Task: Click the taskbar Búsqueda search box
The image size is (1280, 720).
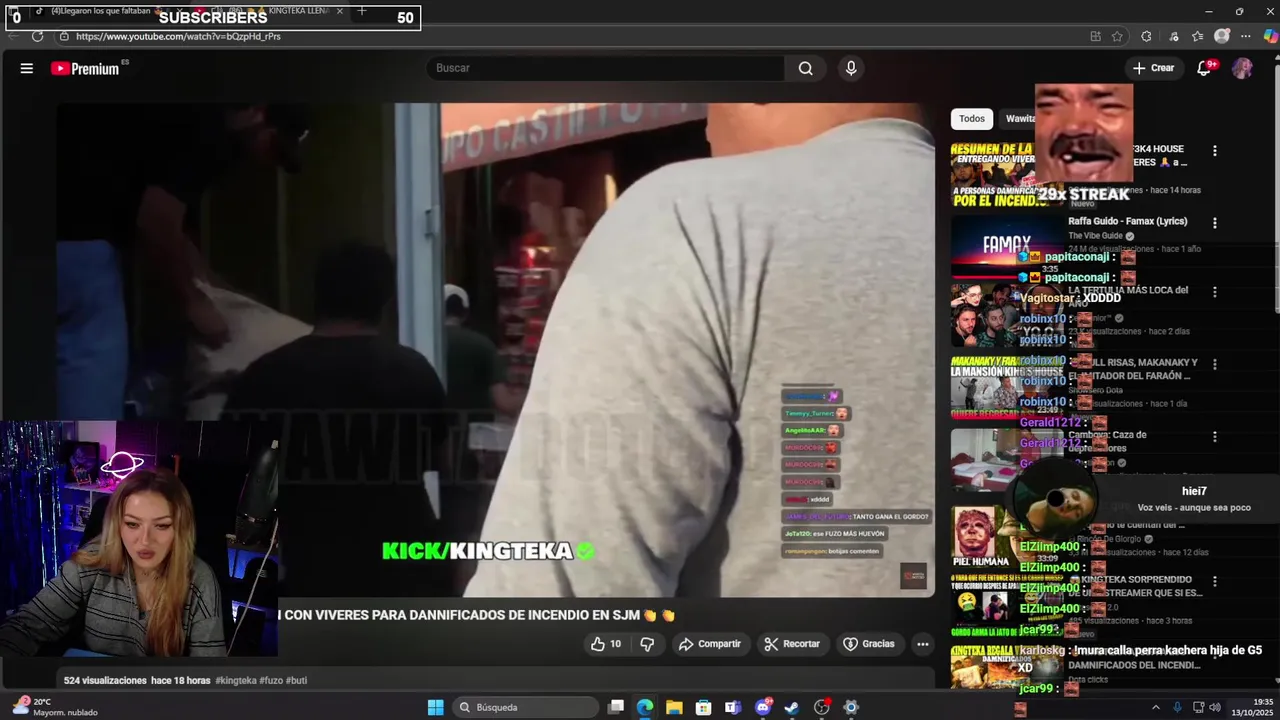Action: click(x=526, y=707)
